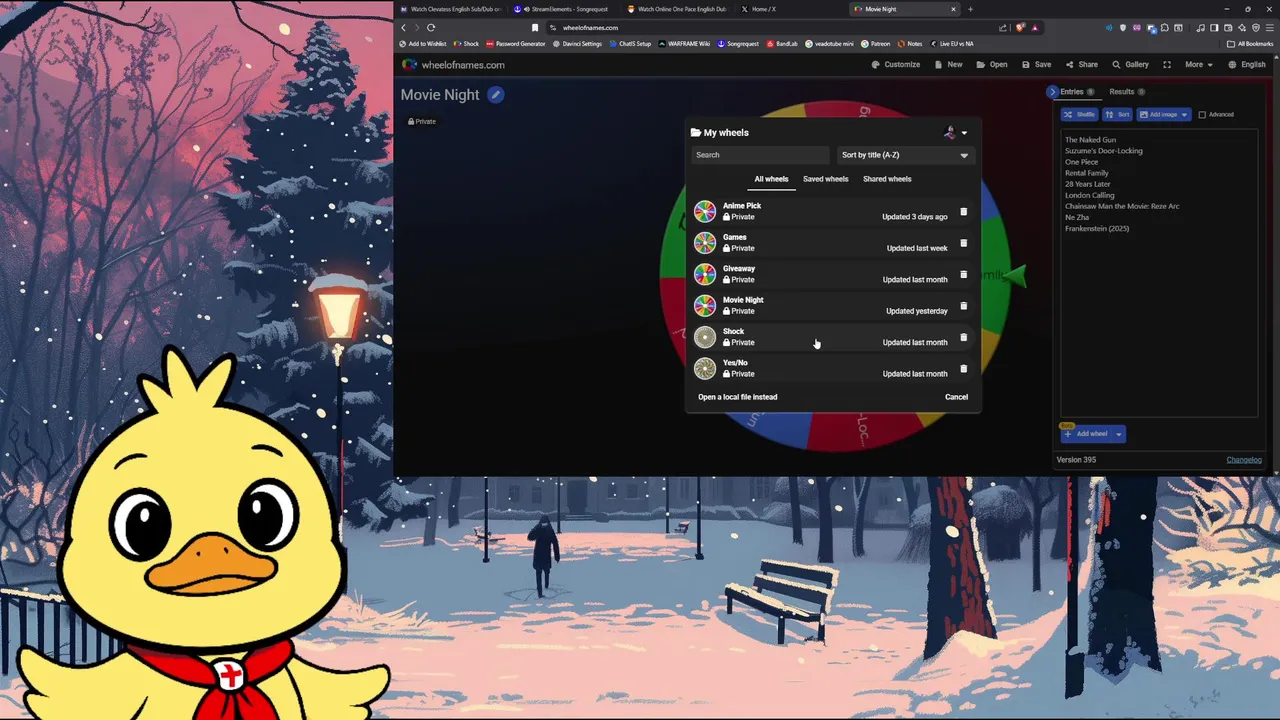The image size is (1280, 720).
Task: Expand the Add image dropdown
Action: [1184, 115]
